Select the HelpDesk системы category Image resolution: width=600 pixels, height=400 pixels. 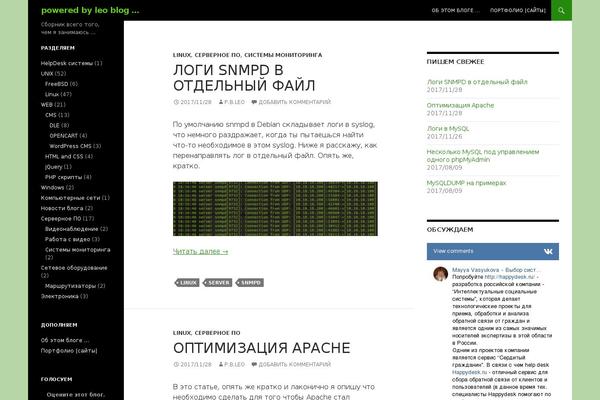click(67, 63)
